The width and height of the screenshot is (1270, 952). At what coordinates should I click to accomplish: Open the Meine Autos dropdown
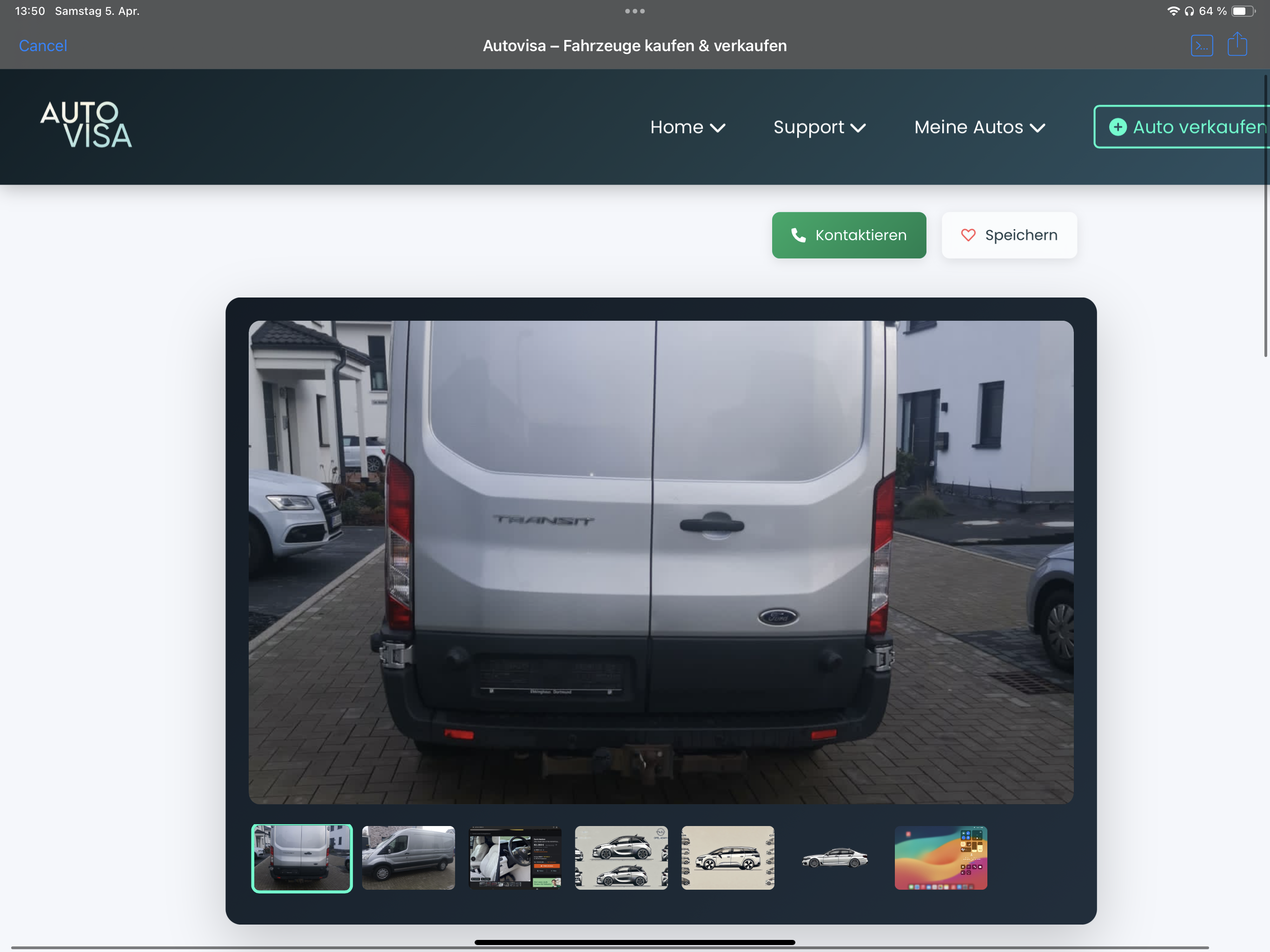[979, 127]
